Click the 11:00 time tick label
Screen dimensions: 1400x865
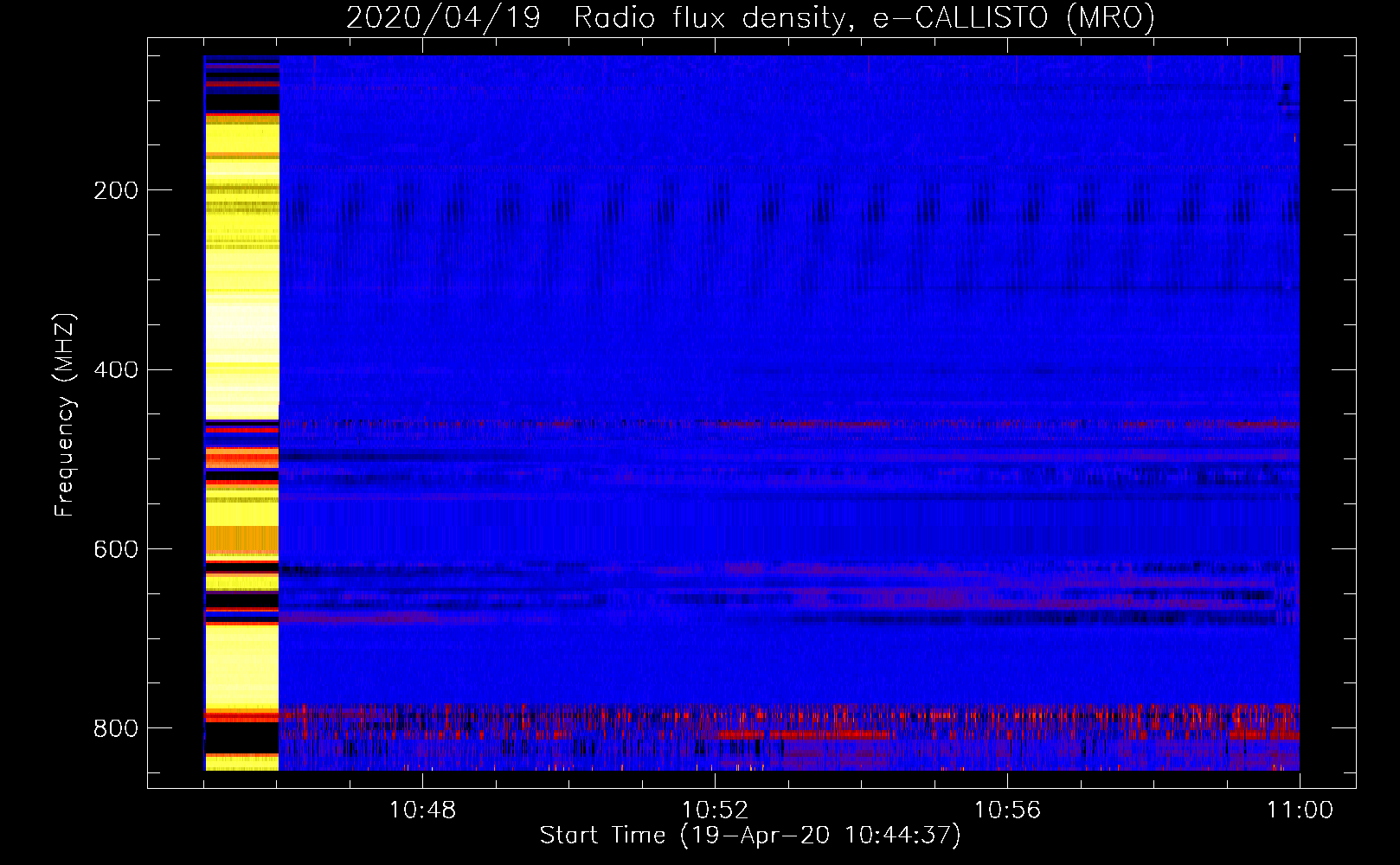tap(1300, 811)
